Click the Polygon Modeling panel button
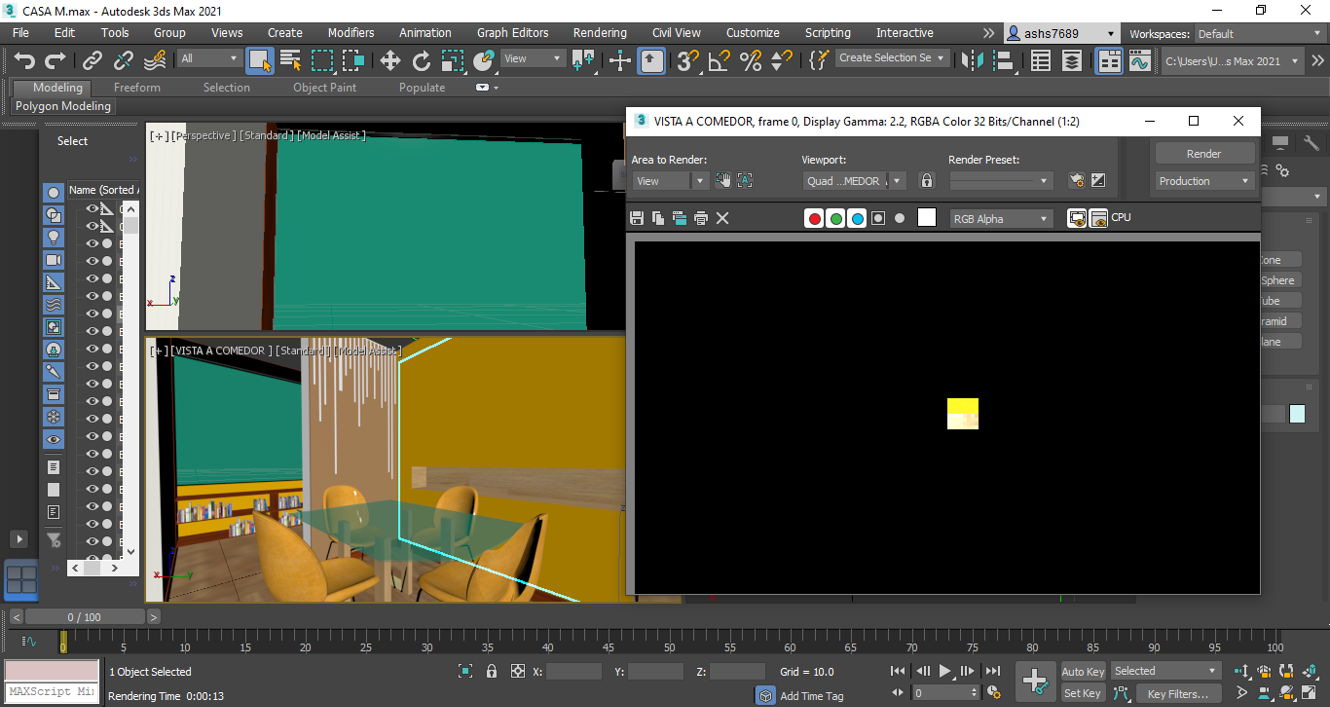 63,106
